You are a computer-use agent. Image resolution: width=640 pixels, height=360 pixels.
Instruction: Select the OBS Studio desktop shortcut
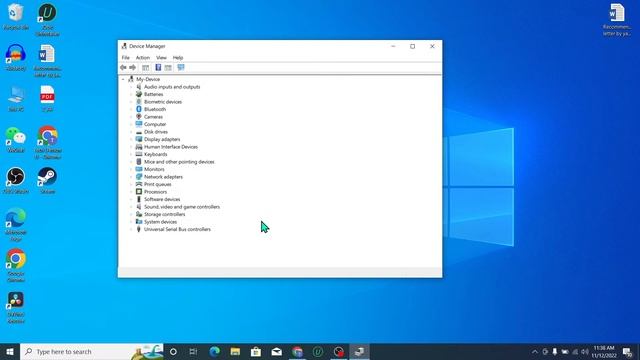pos(16,180)
